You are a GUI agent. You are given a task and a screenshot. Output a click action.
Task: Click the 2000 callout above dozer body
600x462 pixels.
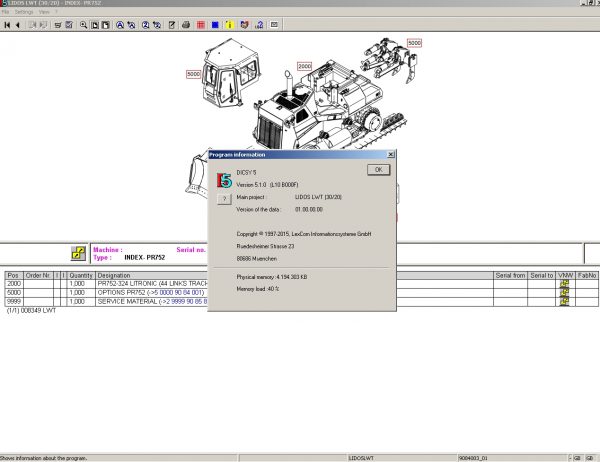tap(305, 66)
